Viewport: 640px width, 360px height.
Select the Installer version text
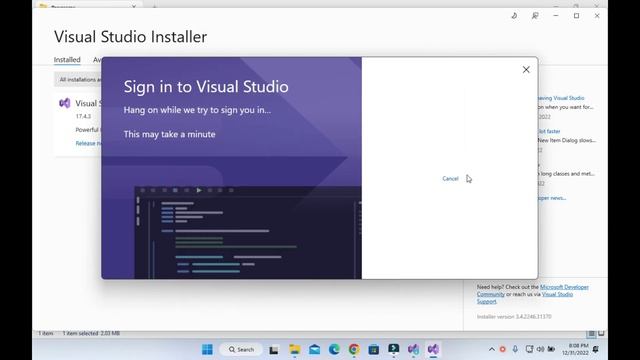click(514, 316)
